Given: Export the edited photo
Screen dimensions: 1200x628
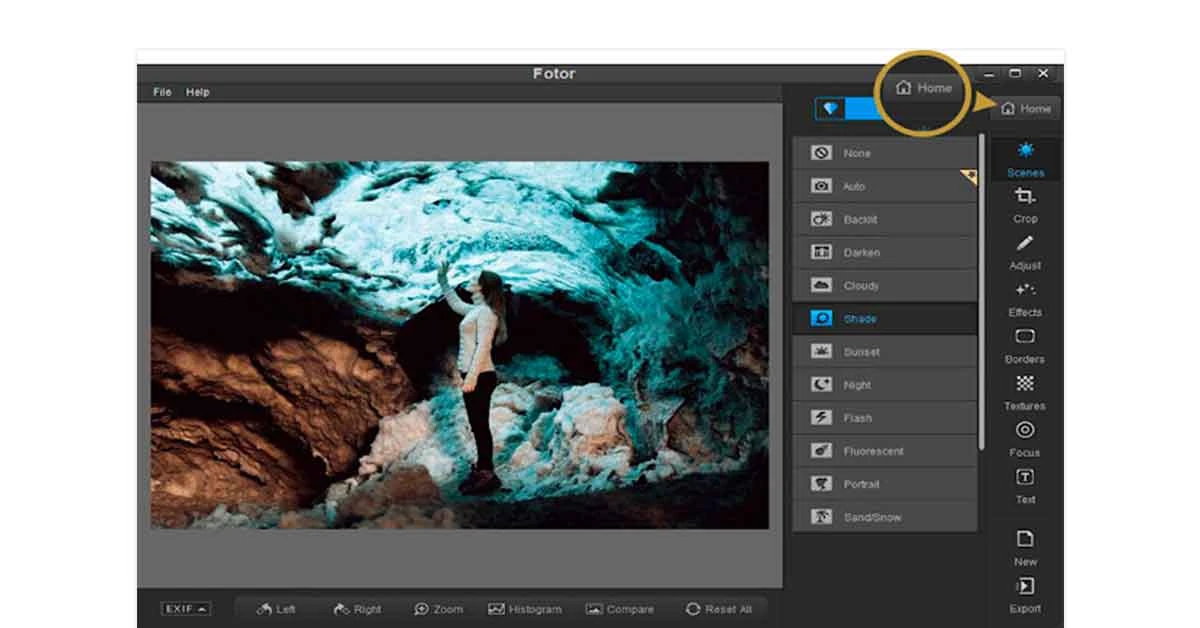Looking at the screenshot, I should pos(1025,595).
